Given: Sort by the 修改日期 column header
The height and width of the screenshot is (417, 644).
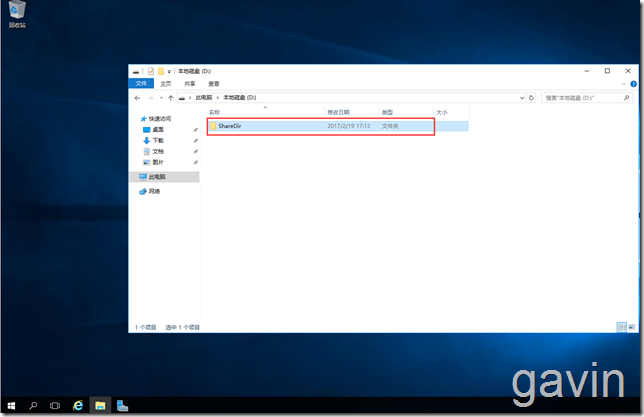Looking at the screenshot, I should click(x=338, y=112).
